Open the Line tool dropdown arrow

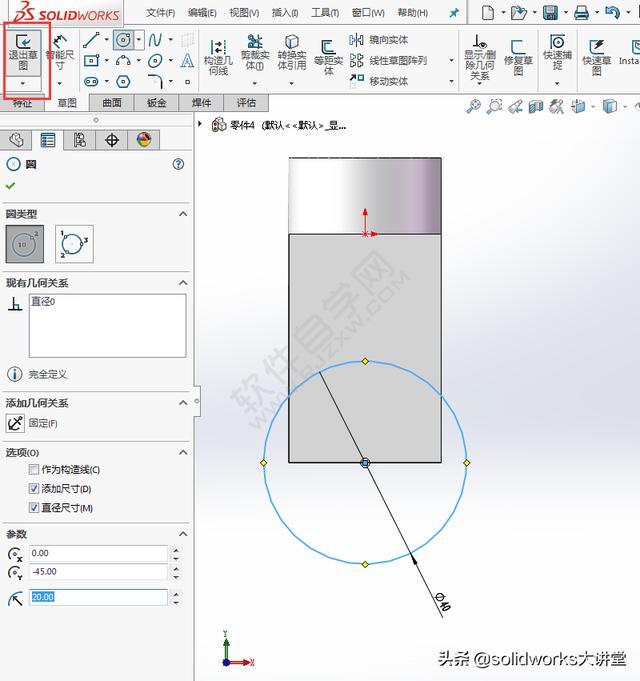[x=106, y=40]
